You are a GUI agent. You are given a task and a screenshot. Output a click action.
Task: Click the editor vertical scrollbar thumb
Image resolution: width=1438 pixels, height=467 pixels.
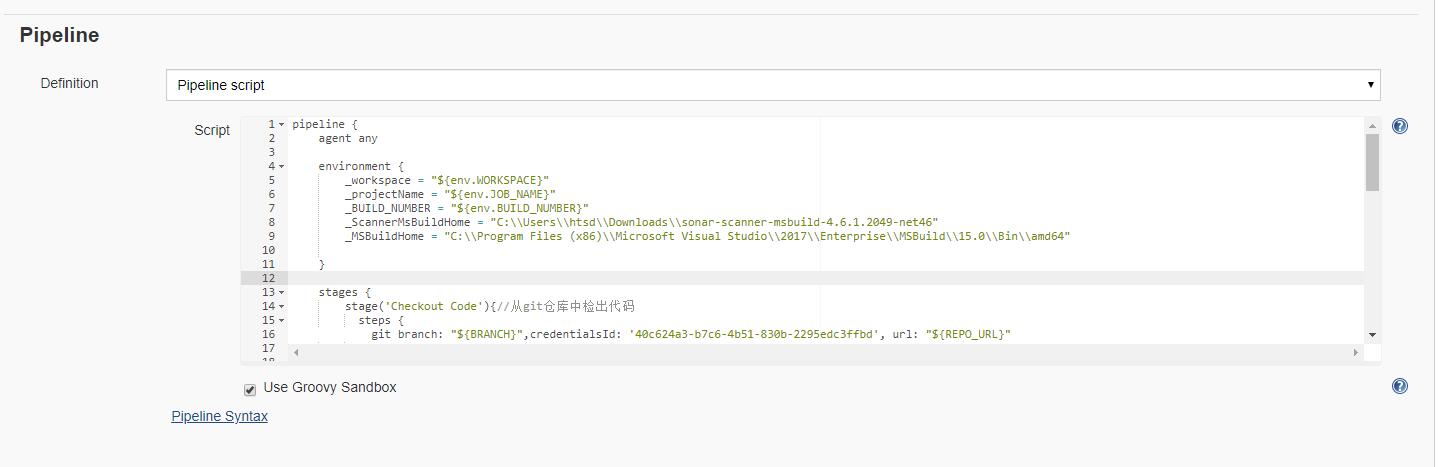(x=1372, y=162)
